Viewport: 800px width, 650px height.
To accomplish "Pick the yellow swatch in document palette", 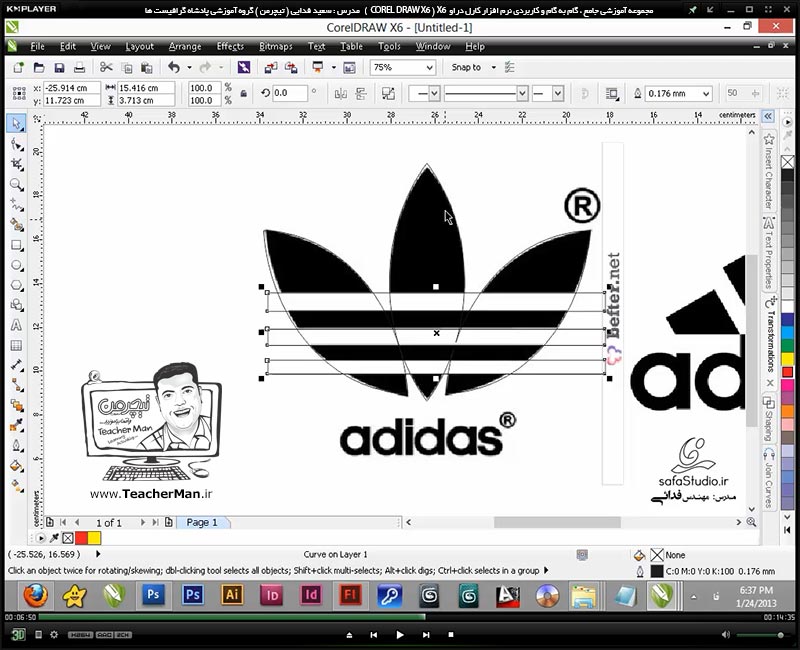I will click(94, 538).
